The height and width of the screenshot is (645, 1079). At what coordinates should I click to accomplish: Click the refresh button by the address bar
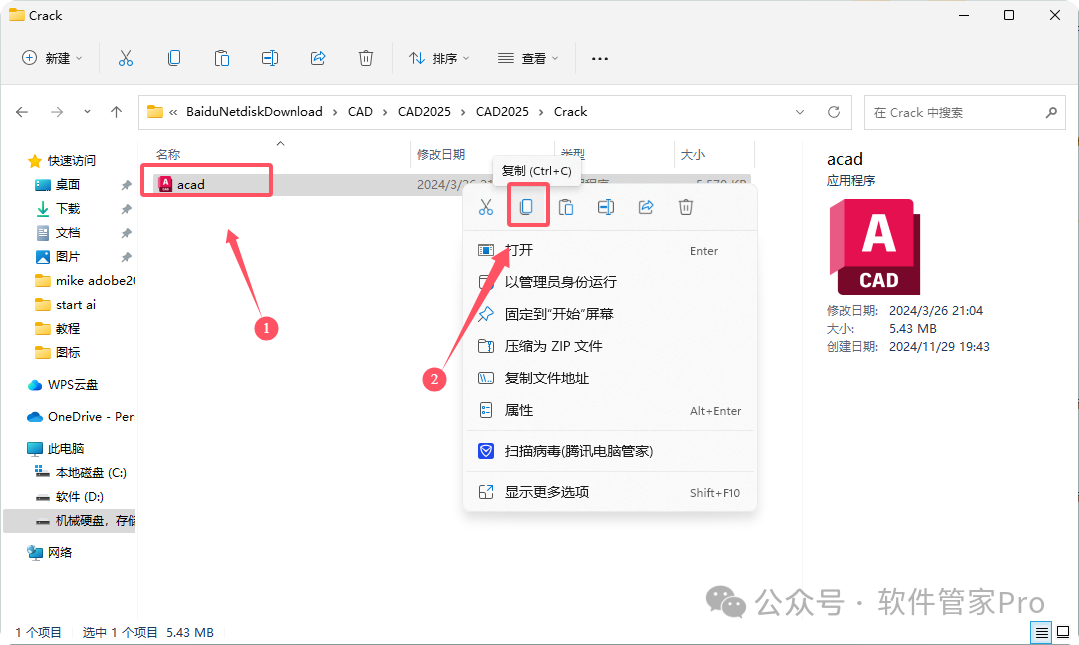[x=834, y=112]
